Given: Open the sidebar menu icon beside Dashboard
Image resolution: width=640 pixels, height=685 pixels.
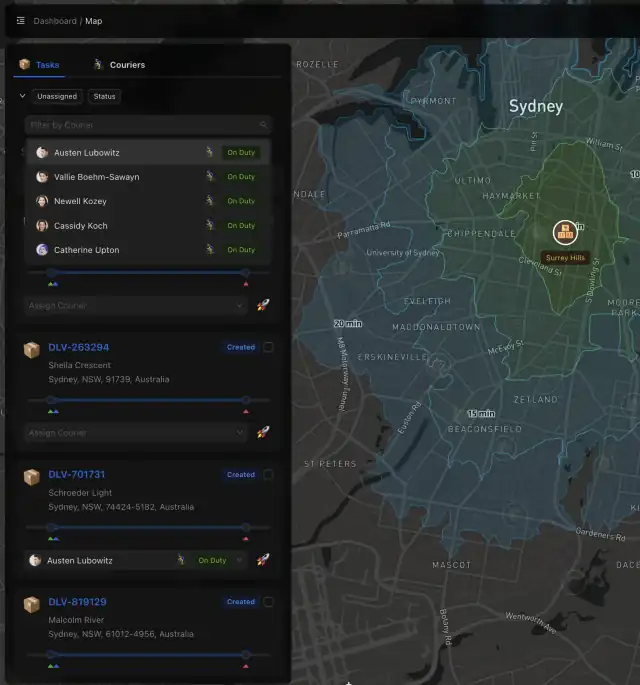Looking at the screenshot, I should (x=20, y=20).
